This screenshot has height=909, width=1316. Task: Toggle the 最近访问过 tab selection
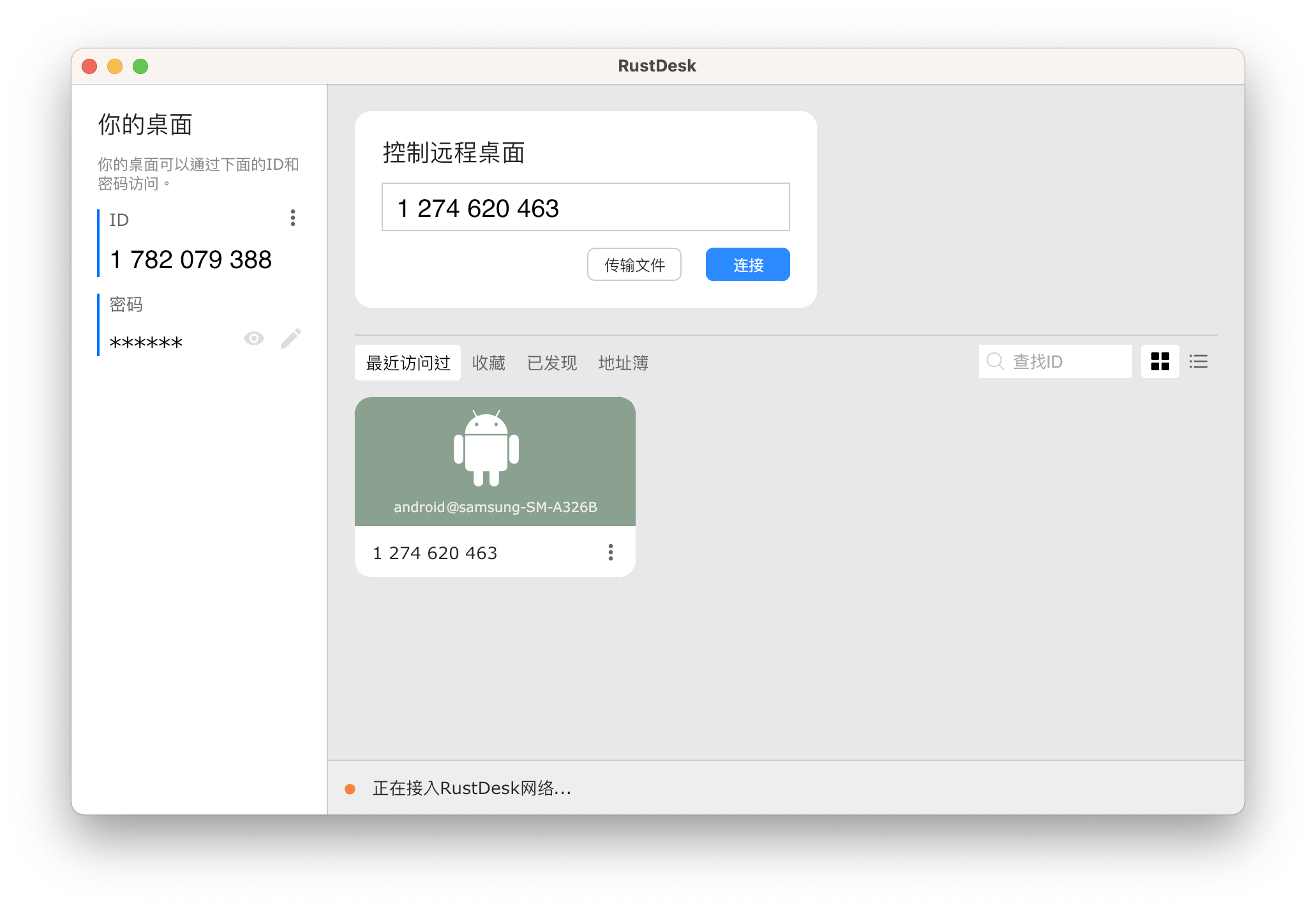coord(407,362)
